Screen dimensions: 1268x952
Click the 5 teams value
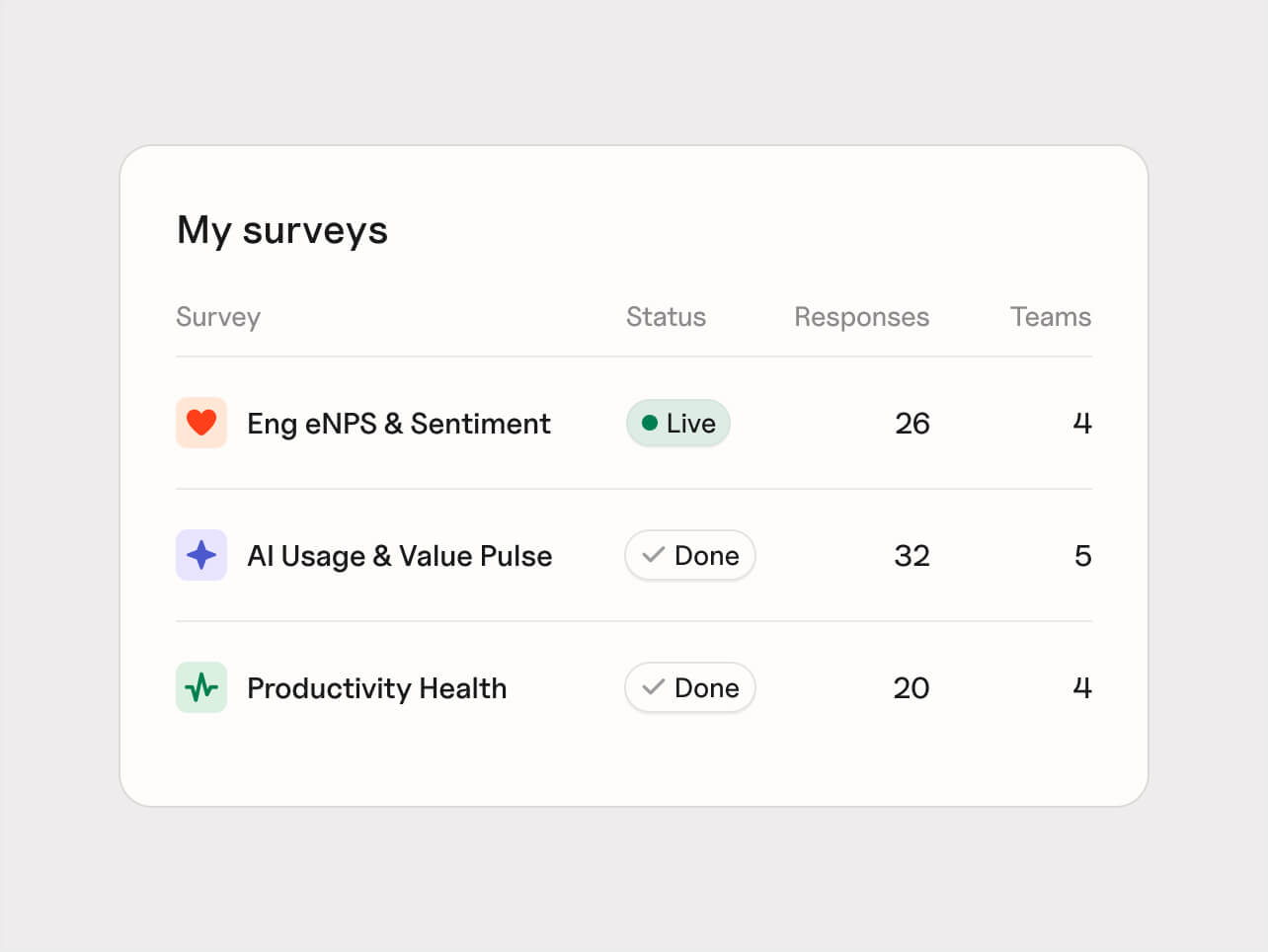pyautogui.click(x=1083, y=556)
